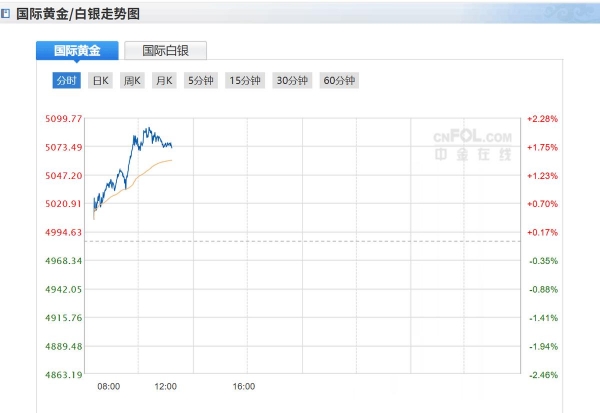The width and height of the screenshot is (600, 413).
Task: Open the 国际白银 tab
Action: [x=165, y=50]
